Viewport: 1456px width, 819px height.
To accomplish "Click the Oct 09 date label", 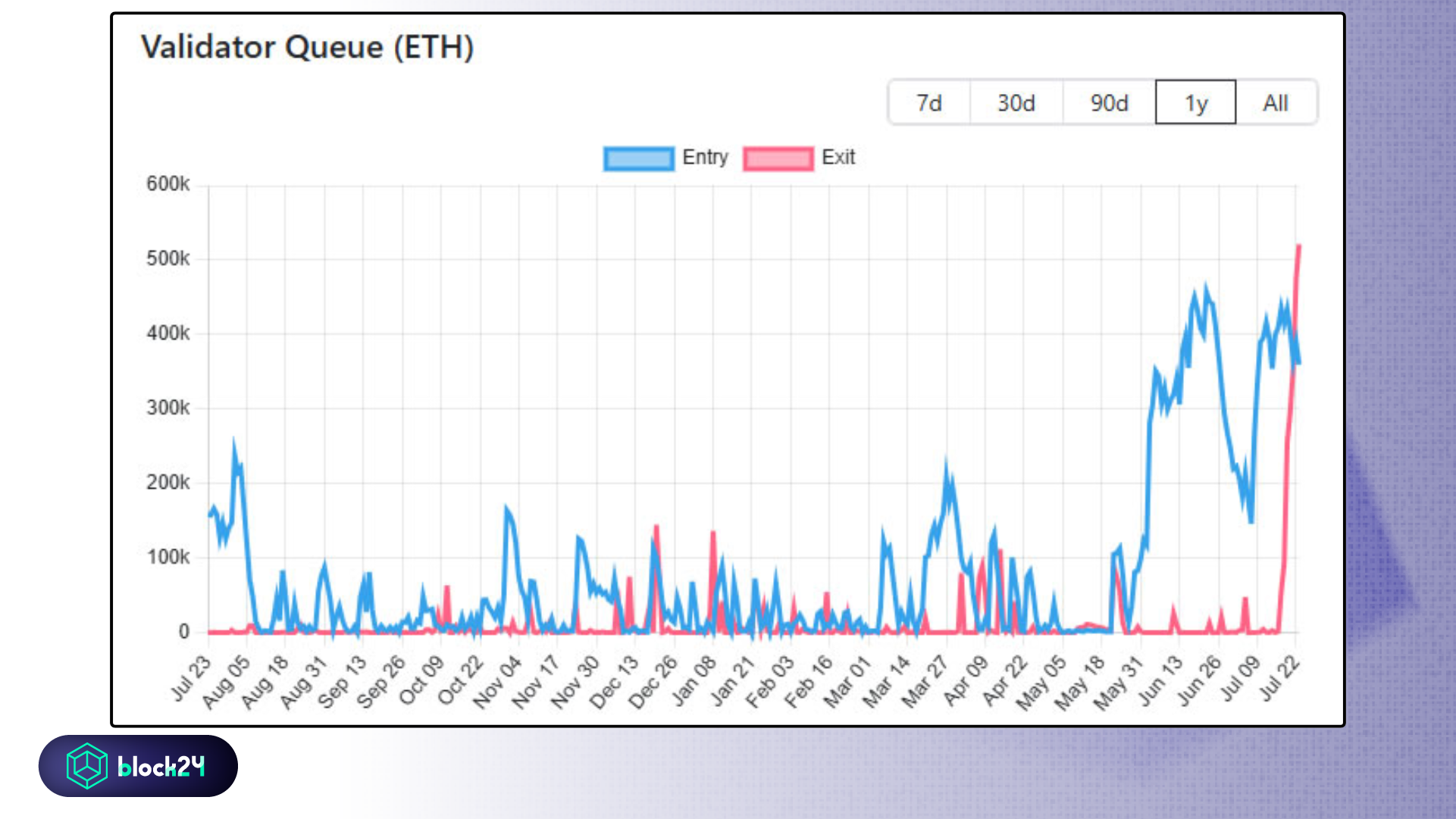I will pyautogui.click(x=421, y=680).
